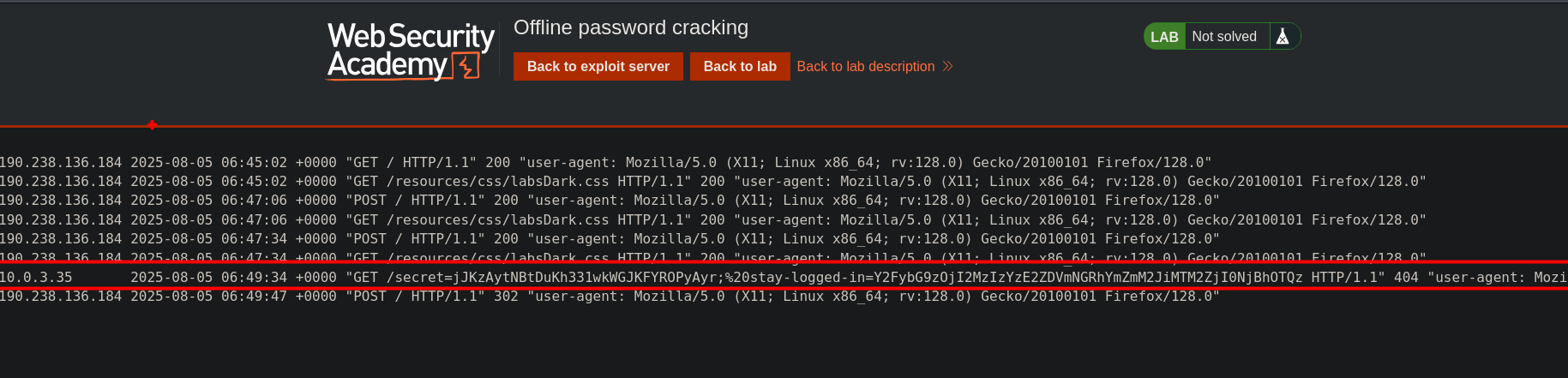Click the 10.0.3.35 IP address in the log
Image resolution: width=1568 pixels, height=378 pixels.
36,277
